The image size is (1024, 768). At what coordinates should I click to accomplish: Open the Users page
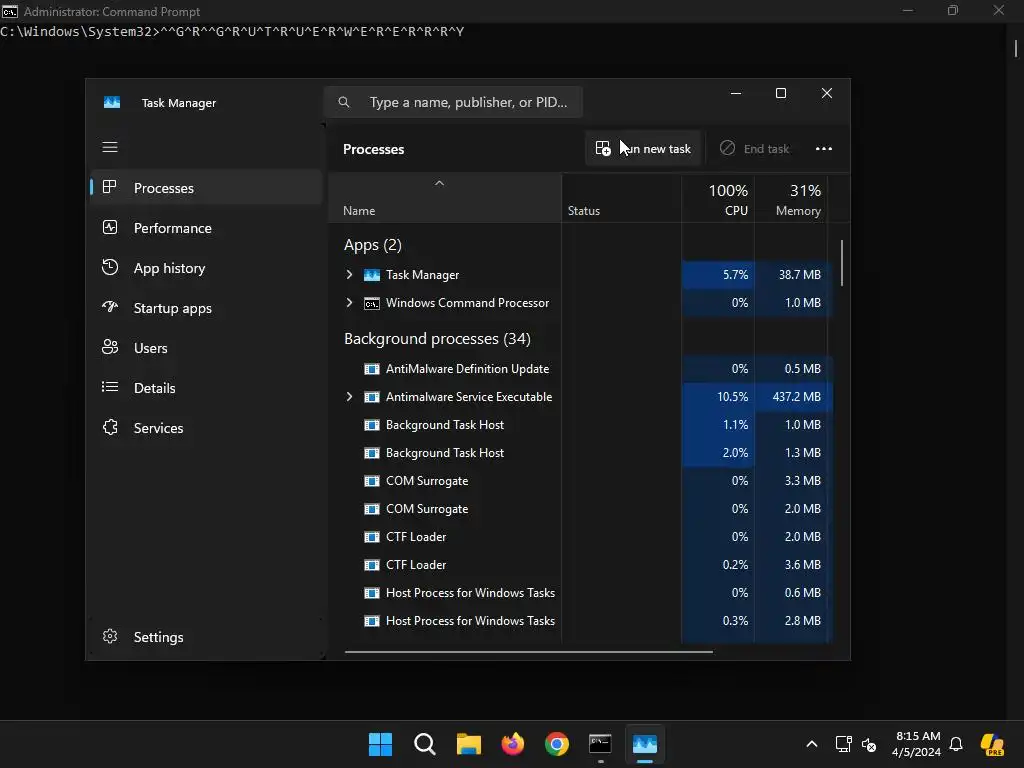(206, 348)
